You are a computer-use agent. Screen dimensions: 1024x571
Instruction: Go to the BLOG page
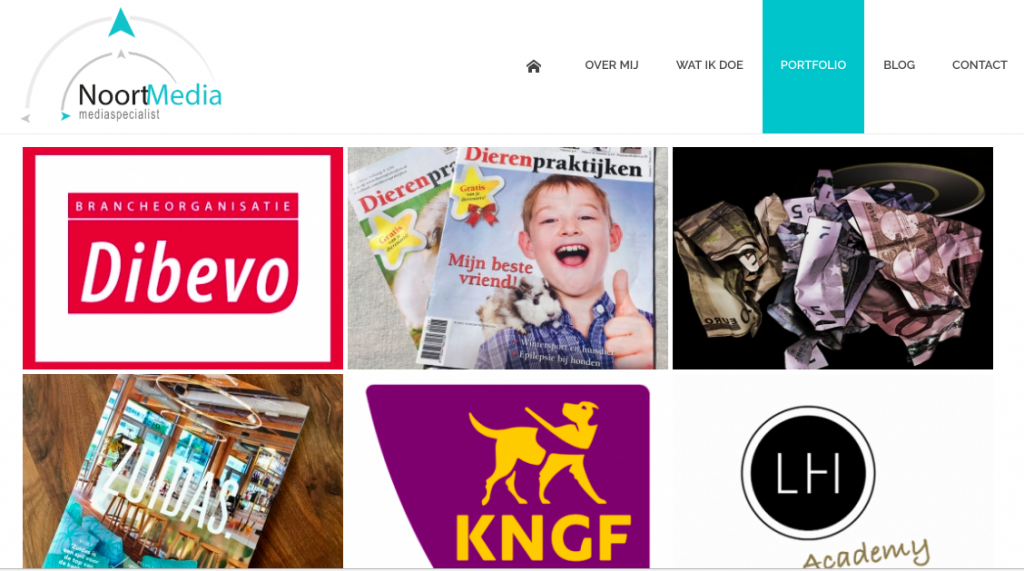[899, 65]
